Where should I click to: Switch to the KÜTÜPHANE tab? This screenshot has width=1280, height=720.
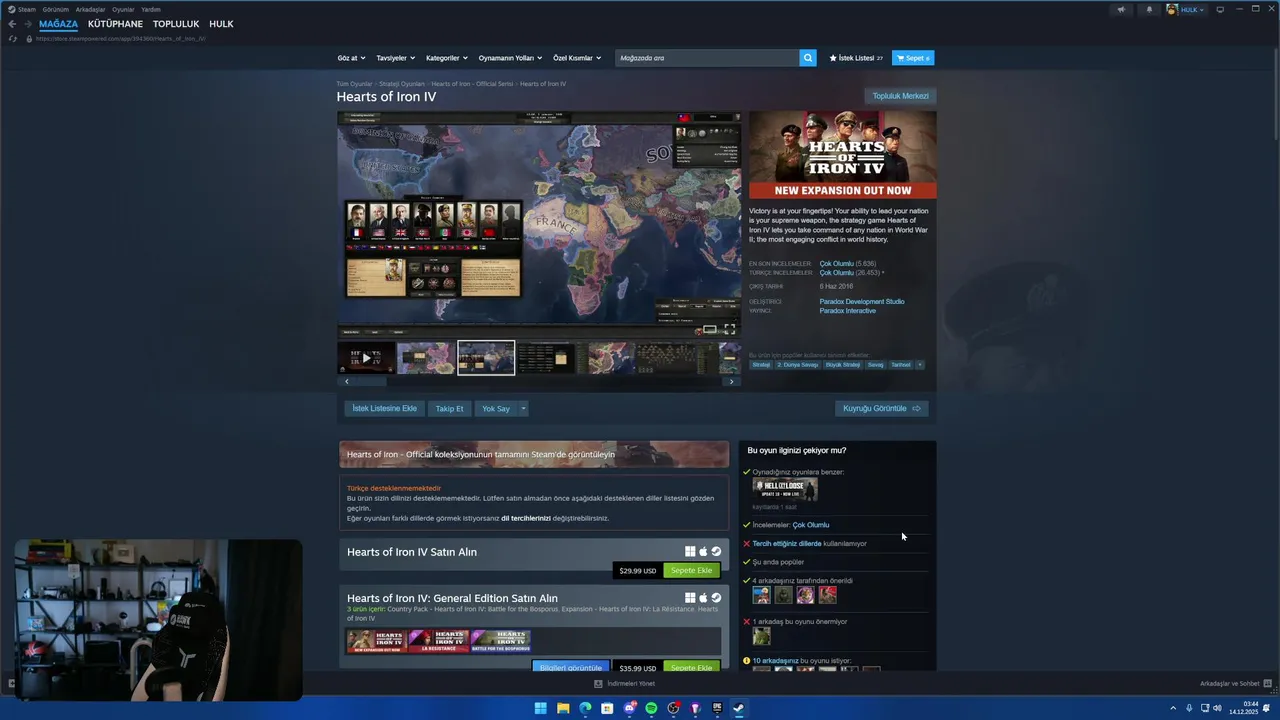click(x=115, y=24)
